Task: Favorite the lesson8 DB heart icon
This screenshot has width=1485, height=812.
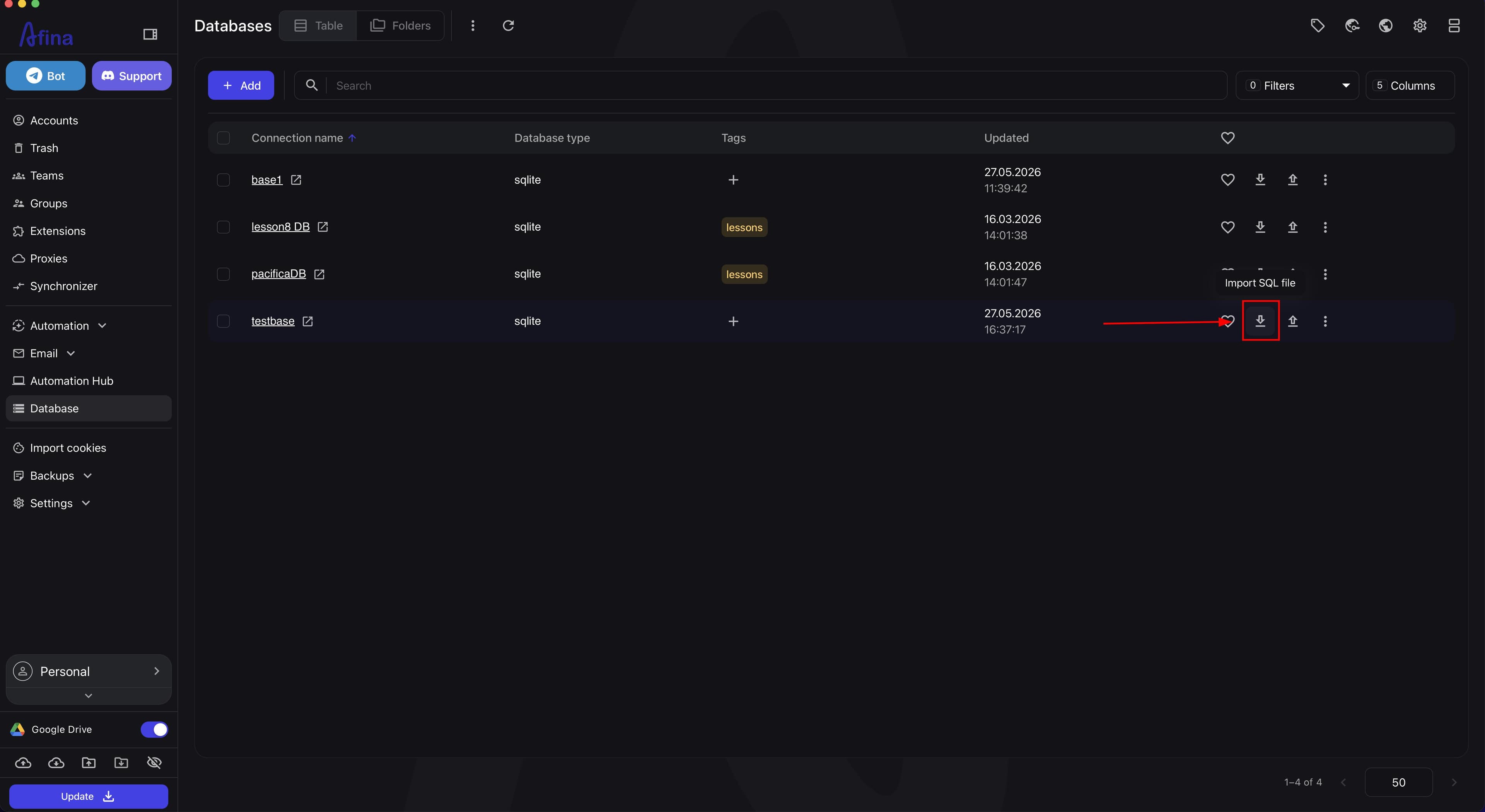Action: 1227,227
